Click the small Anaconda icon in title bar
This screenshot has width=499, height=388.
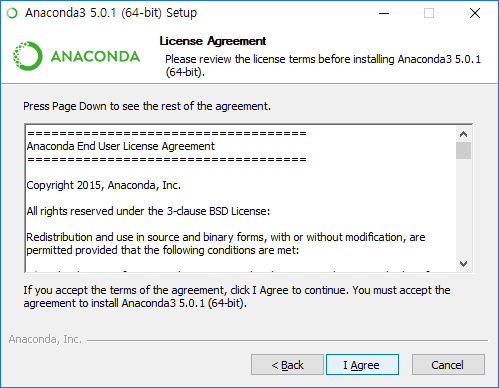click(12, 13)
